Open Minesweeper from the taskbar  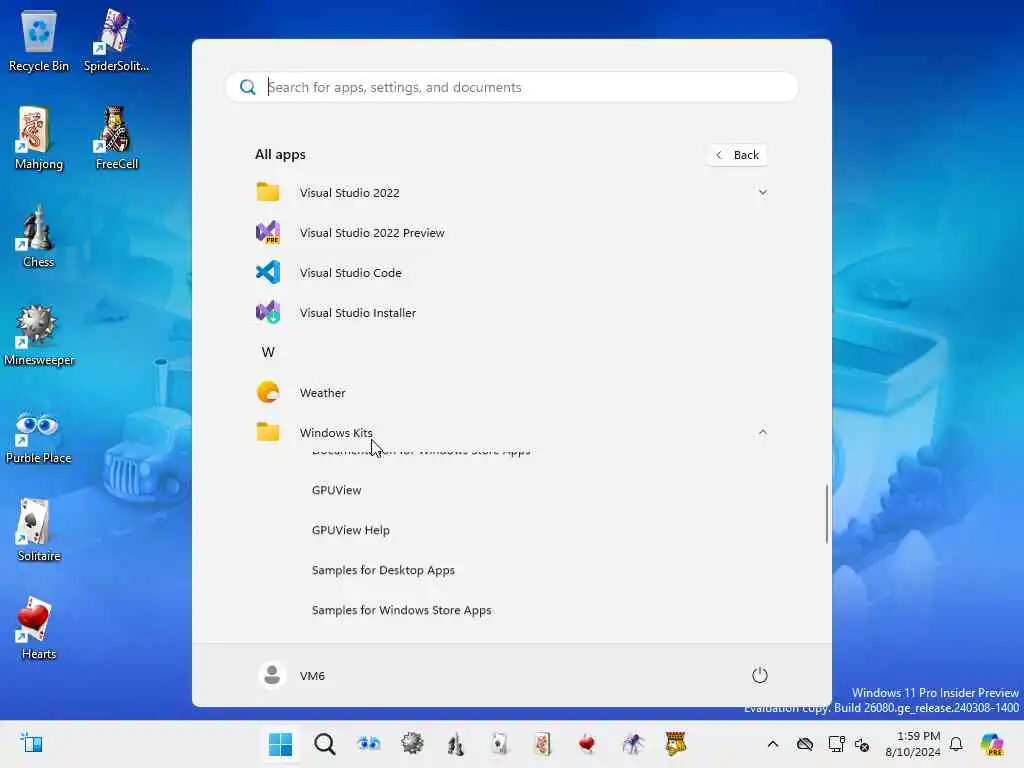pyautogui.click(x=412, y=744)
